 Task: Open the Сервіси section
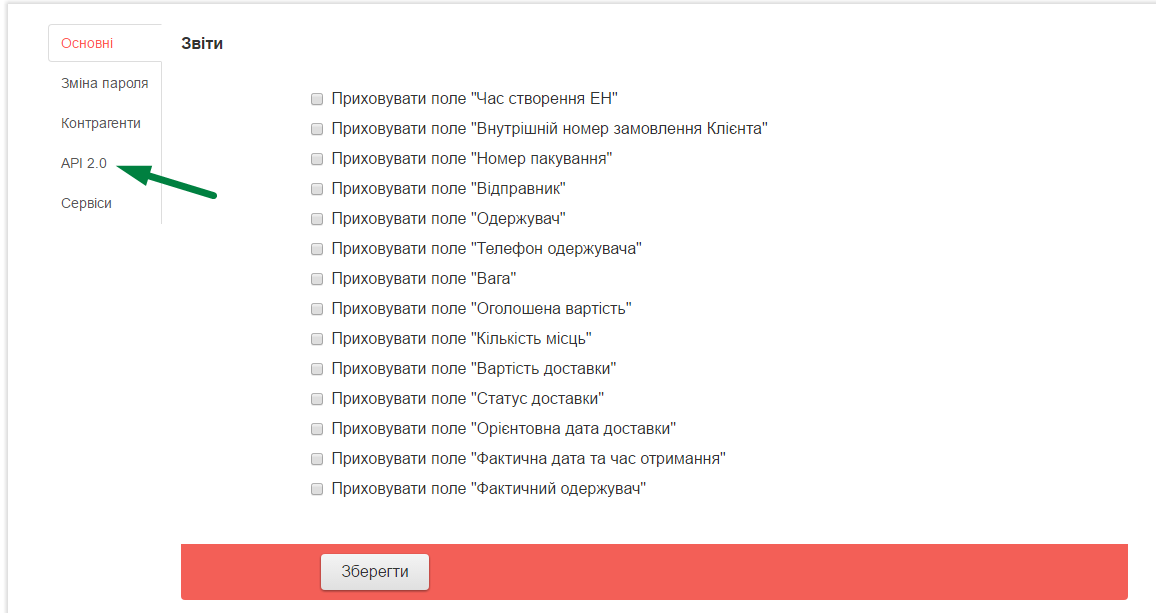(x=86, y=203)
